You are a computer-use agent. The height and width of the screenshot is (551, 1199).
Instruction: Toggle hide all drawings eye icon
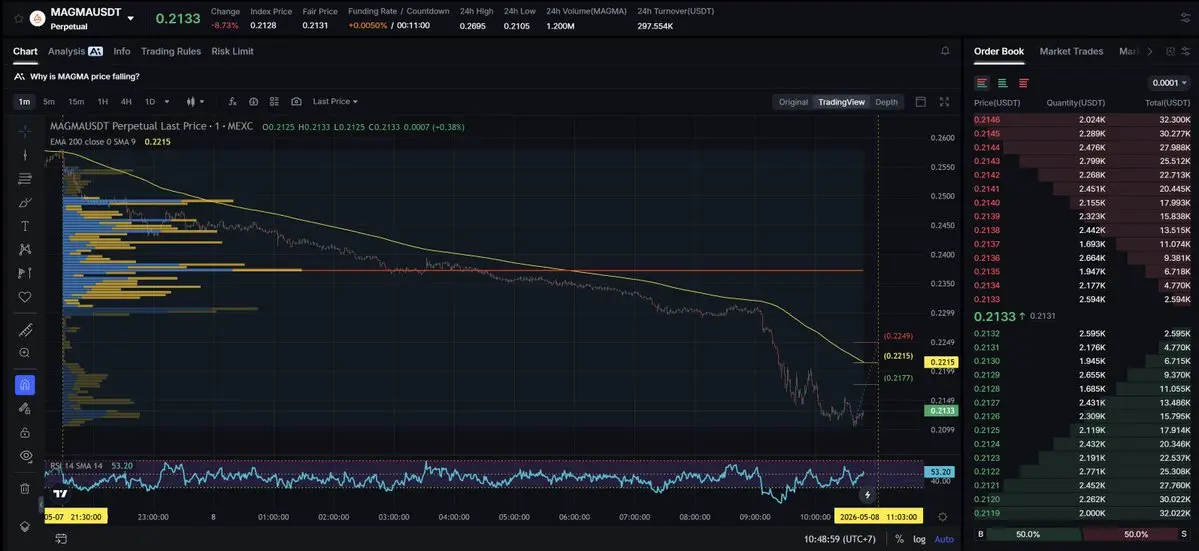(x=24, y=456)
